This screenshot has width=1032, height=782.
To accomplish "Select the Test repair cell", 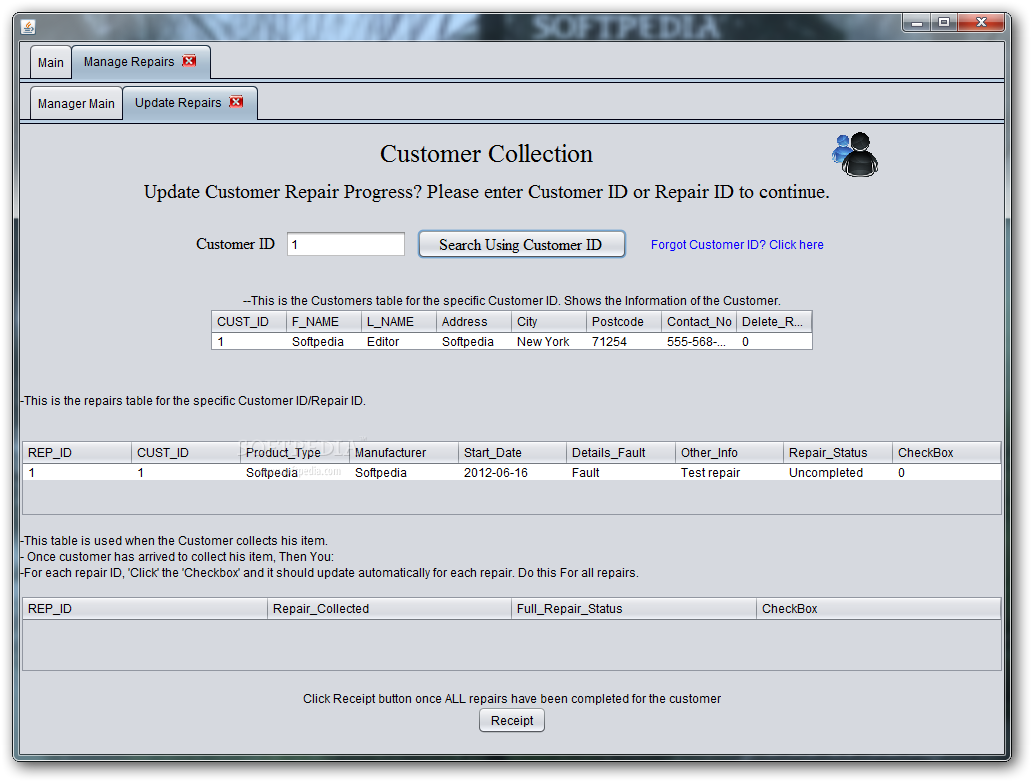I will 729,472.
